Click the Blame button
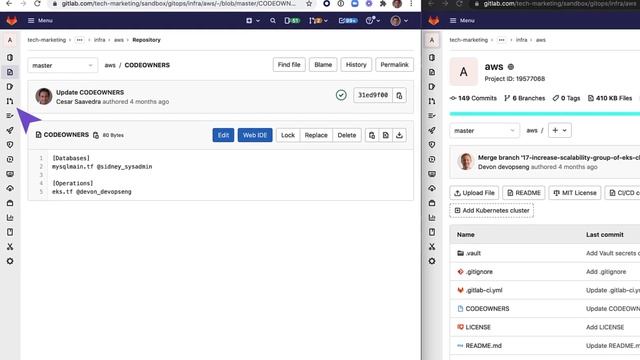The image size is (640, 360). [323, 65]
